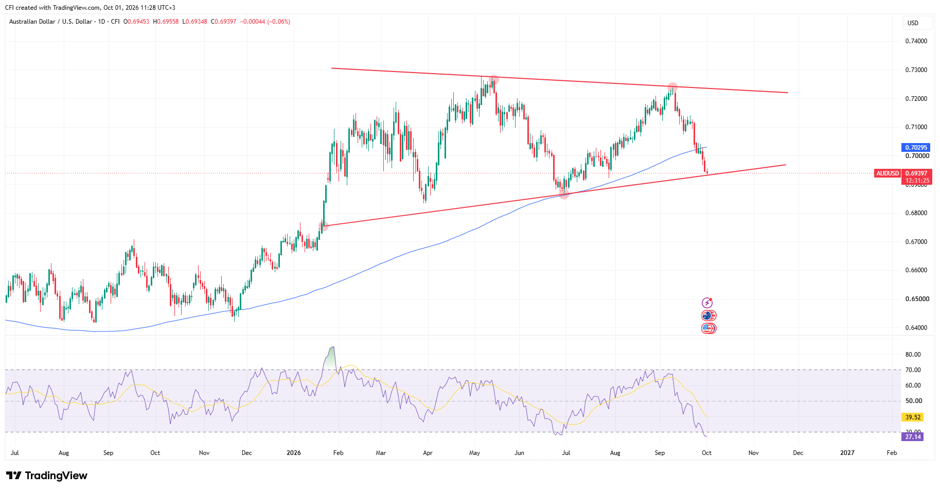The height and width of the screenshot is (491, 940).
Task: Open the Australian flag economic event marker
Action: click(709, 315)
